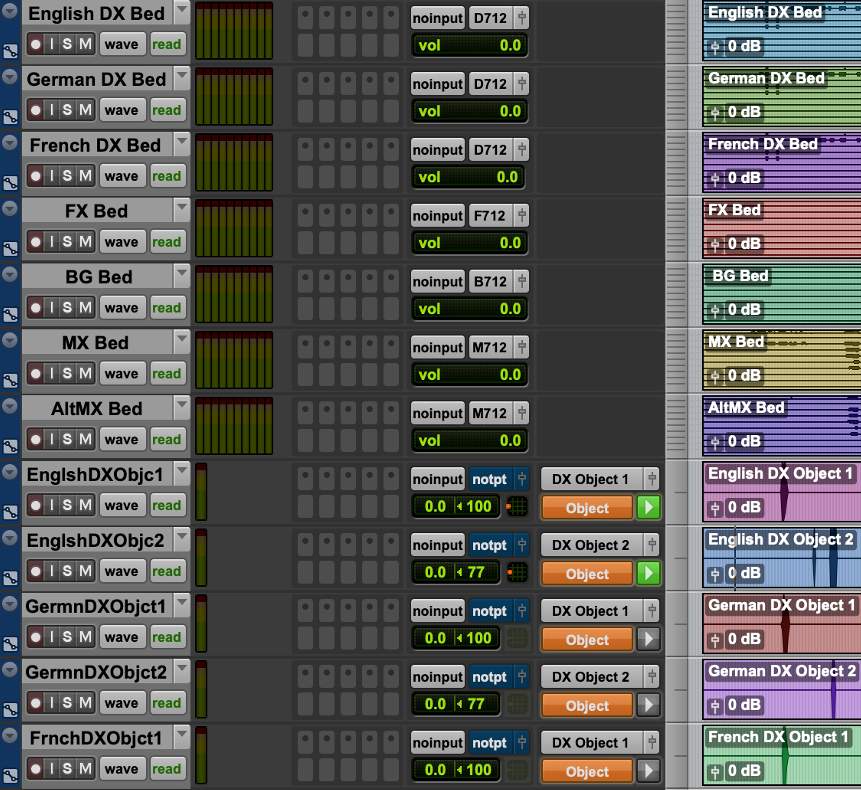Open the wave track view selector on German DX Bed
This screenshot has height=790, width=861.
121,110
